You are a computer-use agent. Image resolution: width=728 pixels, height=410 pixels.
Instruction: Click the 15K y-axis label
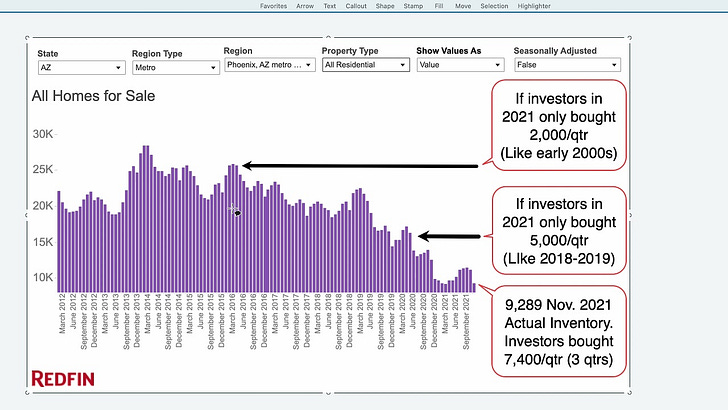click(x=43, y=242)
